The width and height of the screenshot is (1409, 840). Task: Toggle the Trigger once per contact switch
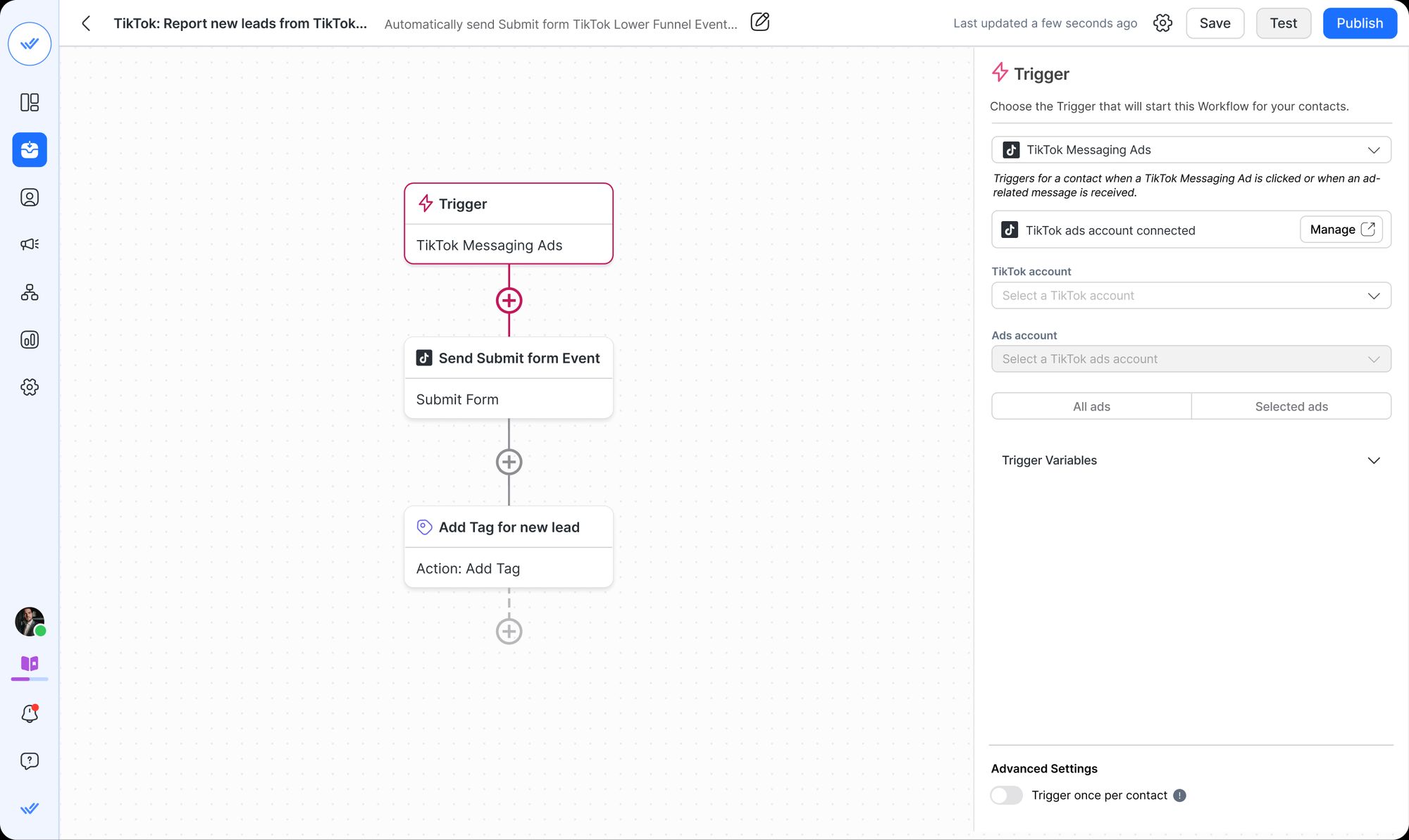coord(1007,795)
